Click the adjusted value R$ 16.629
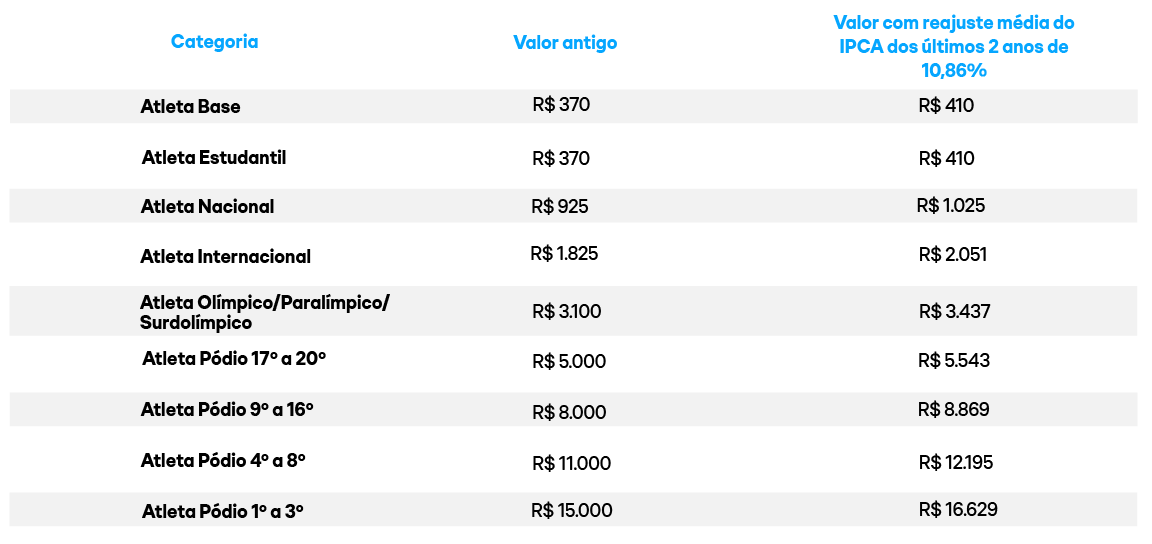 tap(957, 510)
